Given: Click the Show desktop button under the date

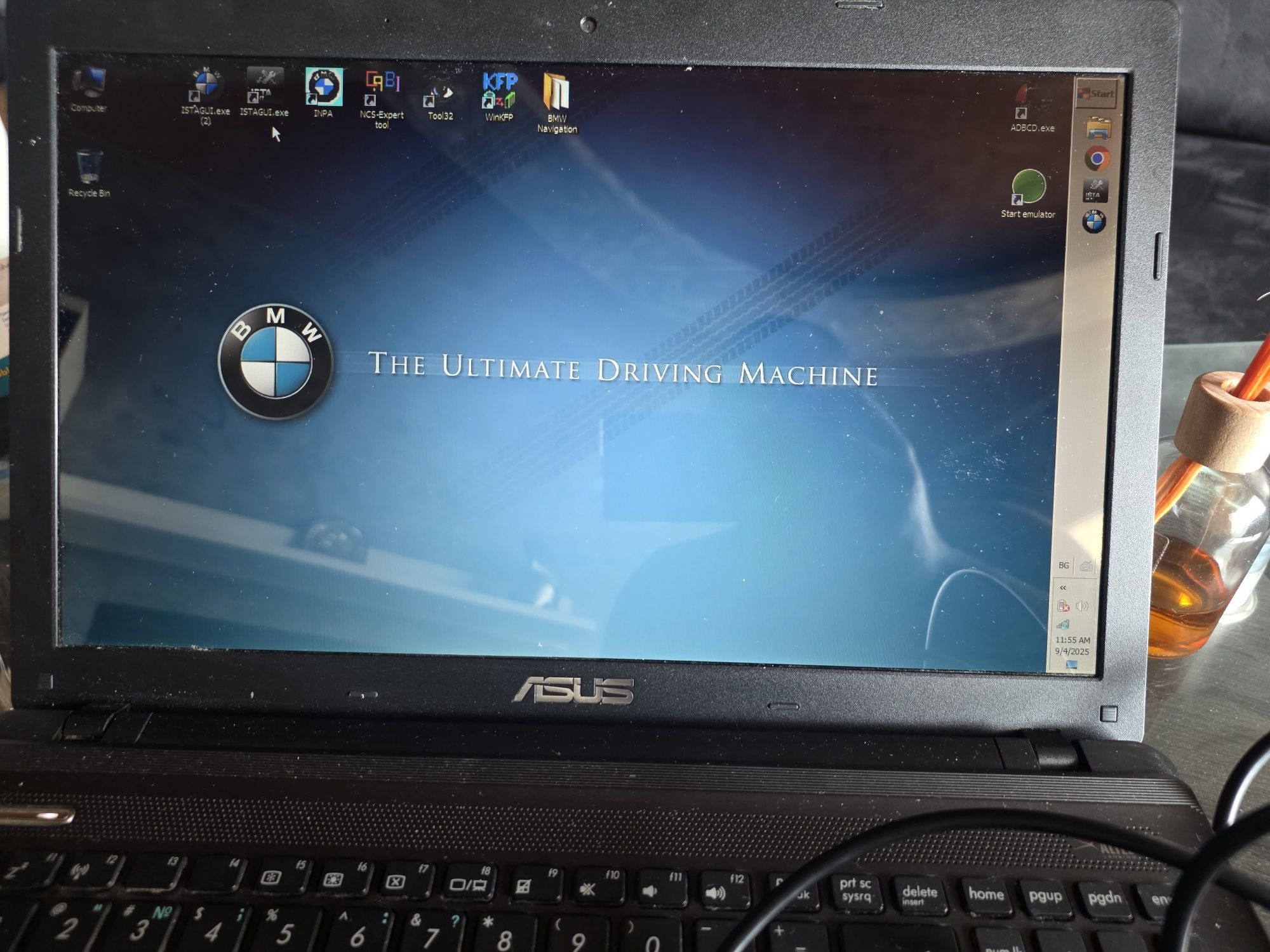Looking at the screenshot, I should (x=1071, y=664).
